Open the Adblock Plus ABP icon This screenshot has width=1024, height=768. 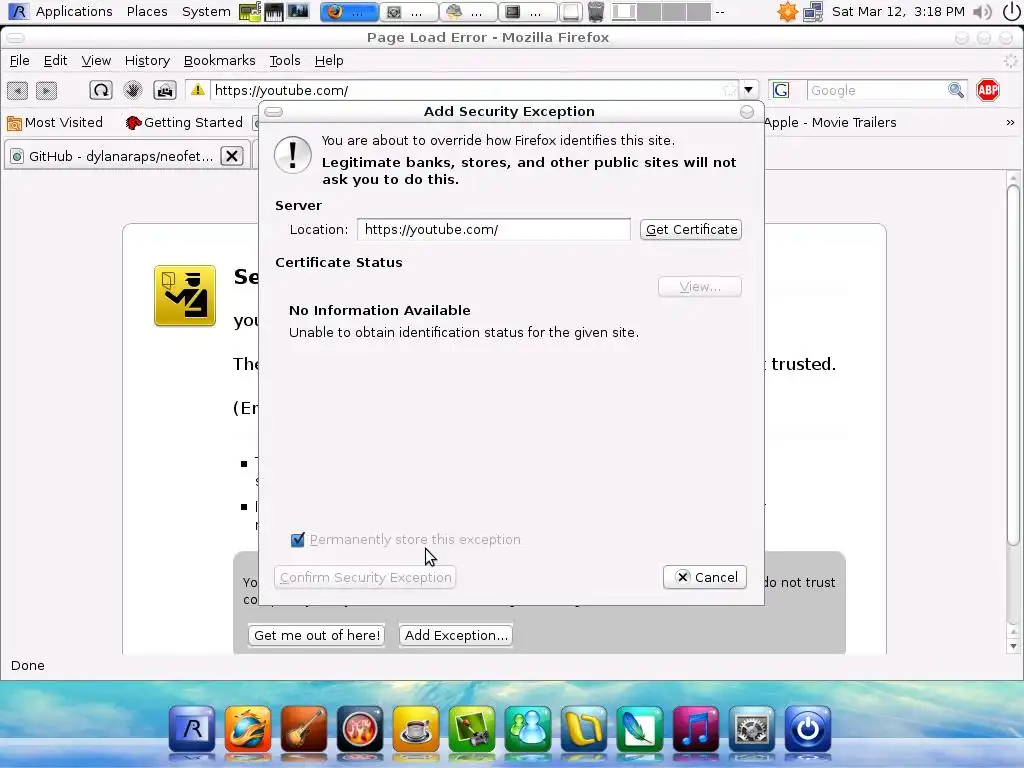click(988, 90)
